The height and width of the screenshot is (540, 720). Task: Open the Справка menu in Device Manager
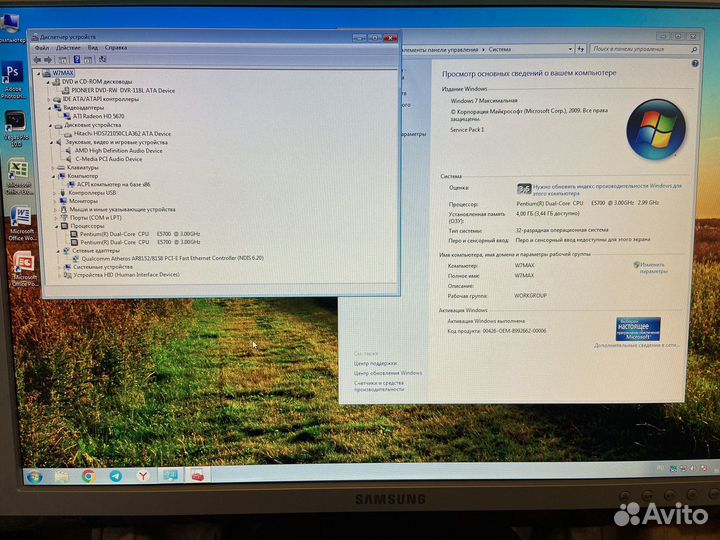[x=116, y=48]
